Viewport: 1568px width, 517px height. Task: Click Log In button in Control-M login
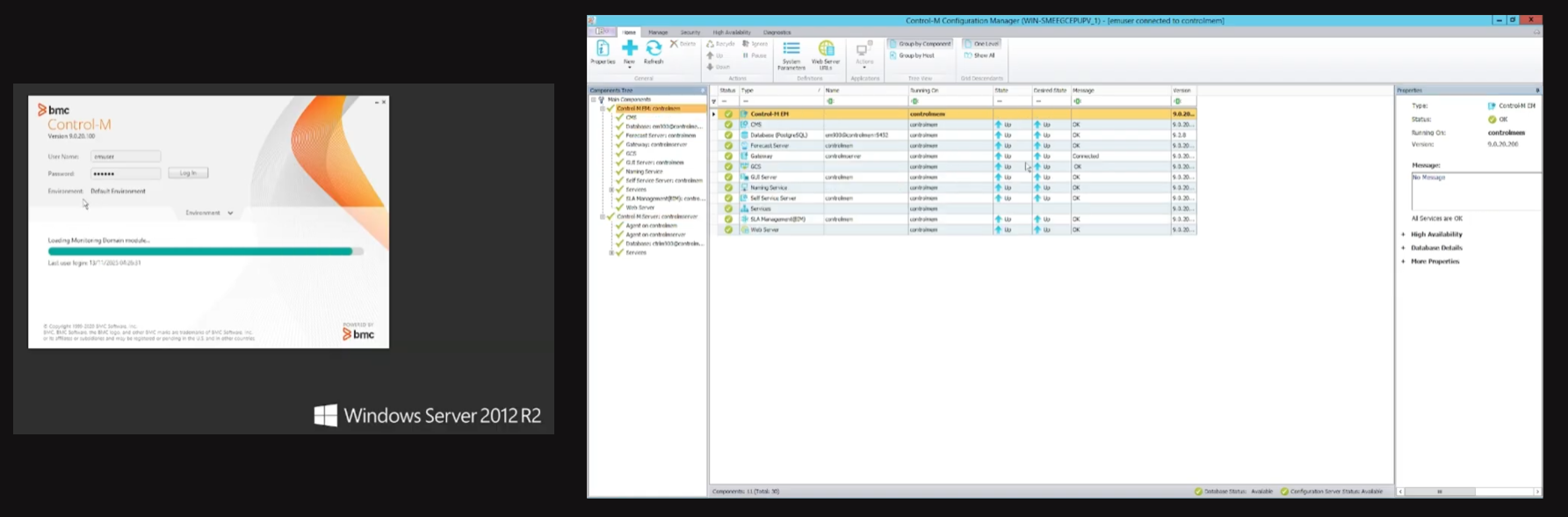click(x=188, y=173)
